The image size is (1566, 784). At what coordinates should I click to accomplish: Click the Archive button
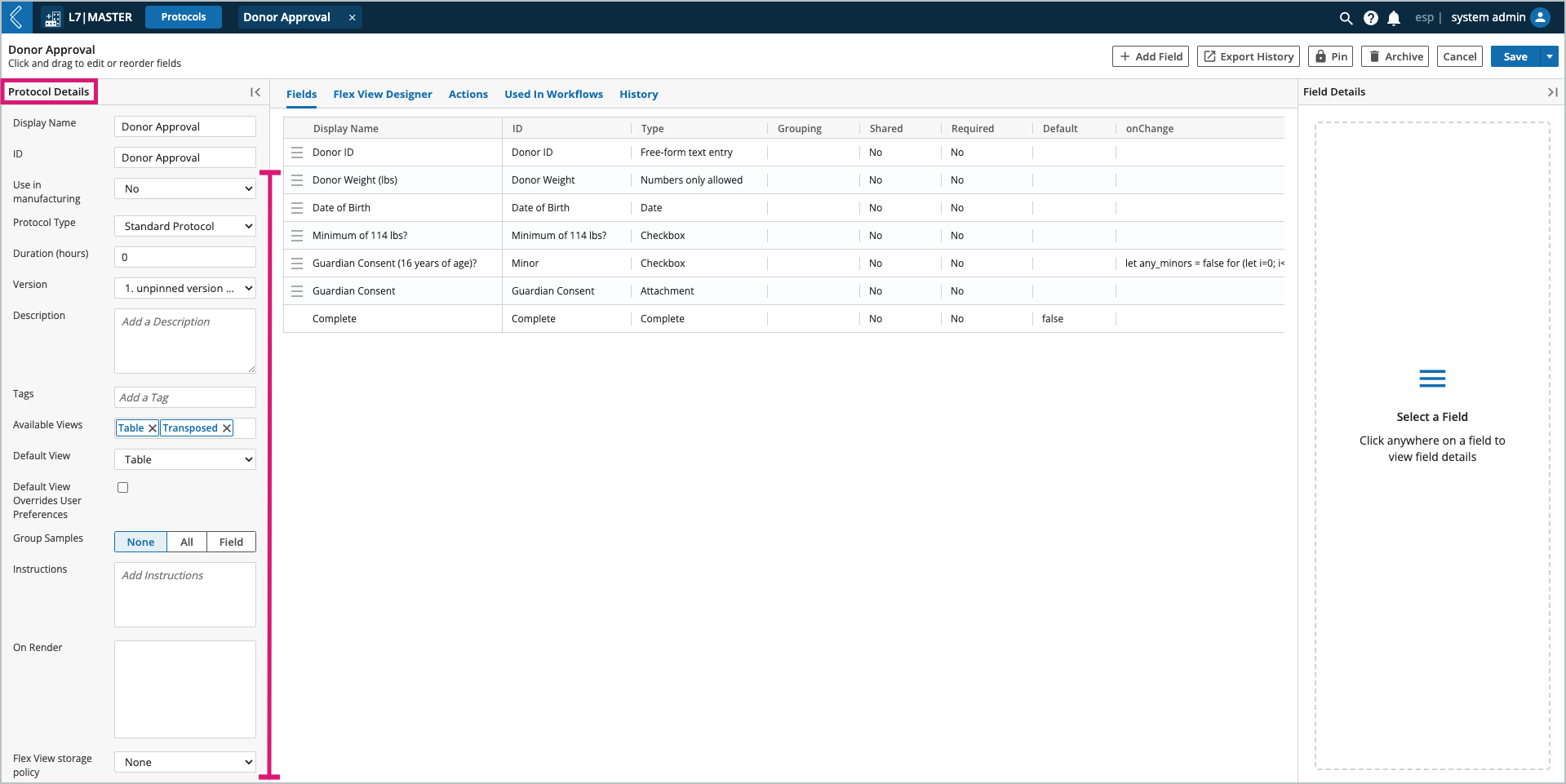(1395, 56)
